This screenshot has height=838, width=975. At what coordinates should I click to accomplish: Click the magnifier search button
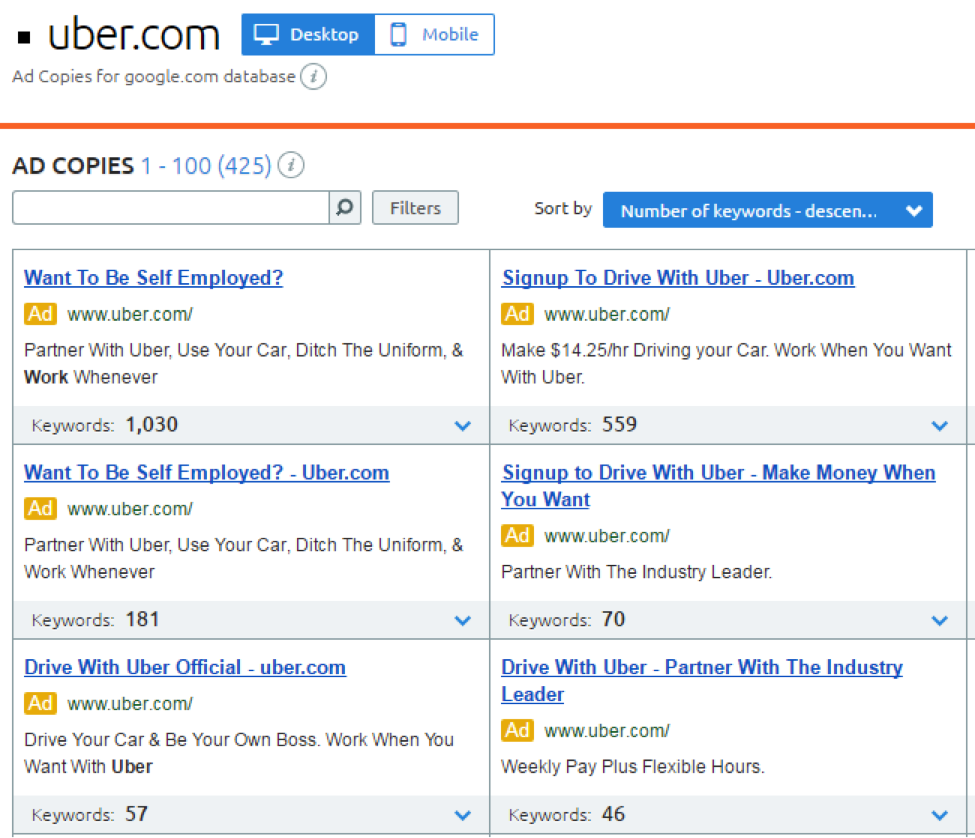point(345,208)
